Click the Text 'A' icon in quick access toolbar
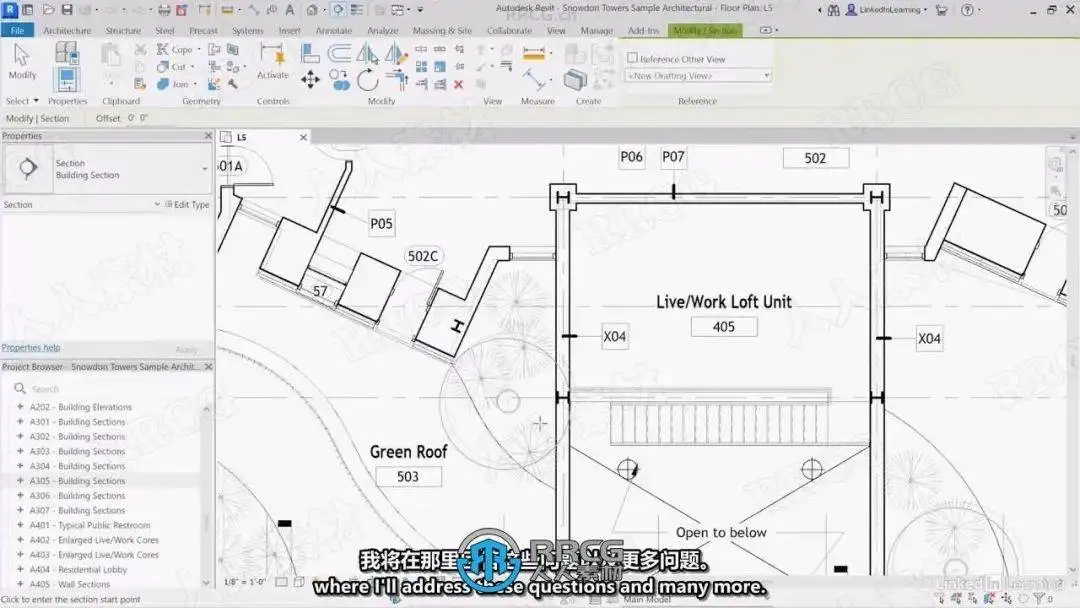The height and width of the screenshot is (608, 1080). [x=289, y=10]
